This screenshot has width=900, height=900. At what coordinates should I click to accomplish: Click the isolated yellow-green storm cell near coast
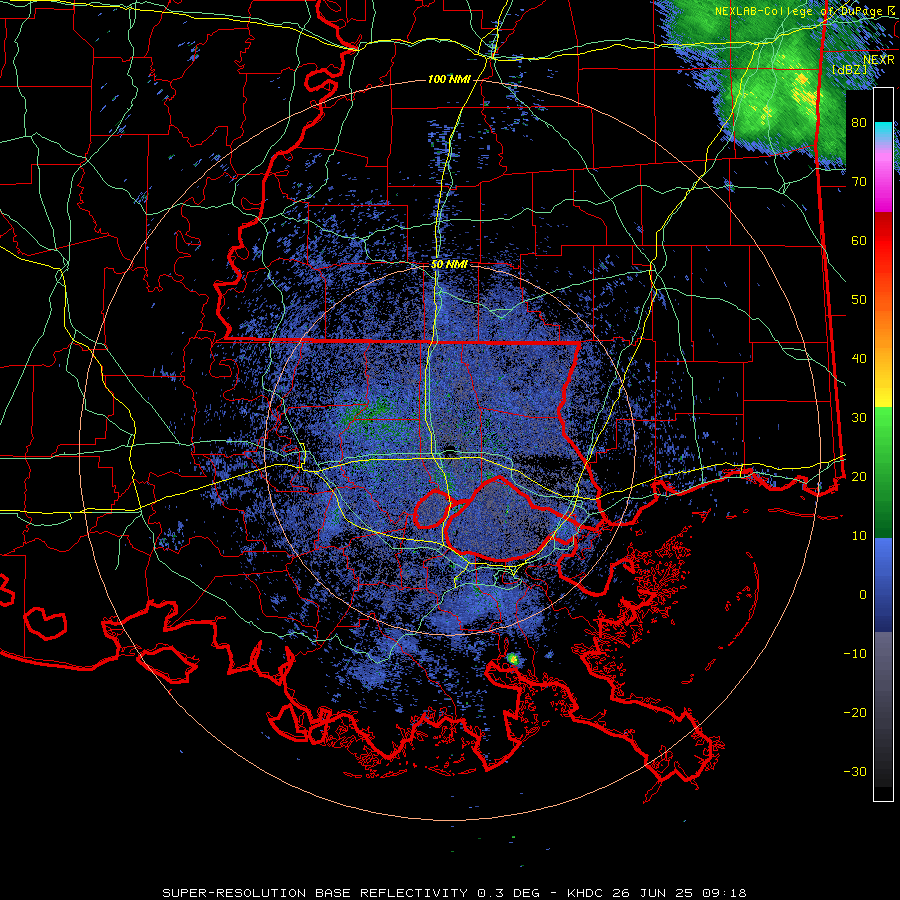click(513, 660)
